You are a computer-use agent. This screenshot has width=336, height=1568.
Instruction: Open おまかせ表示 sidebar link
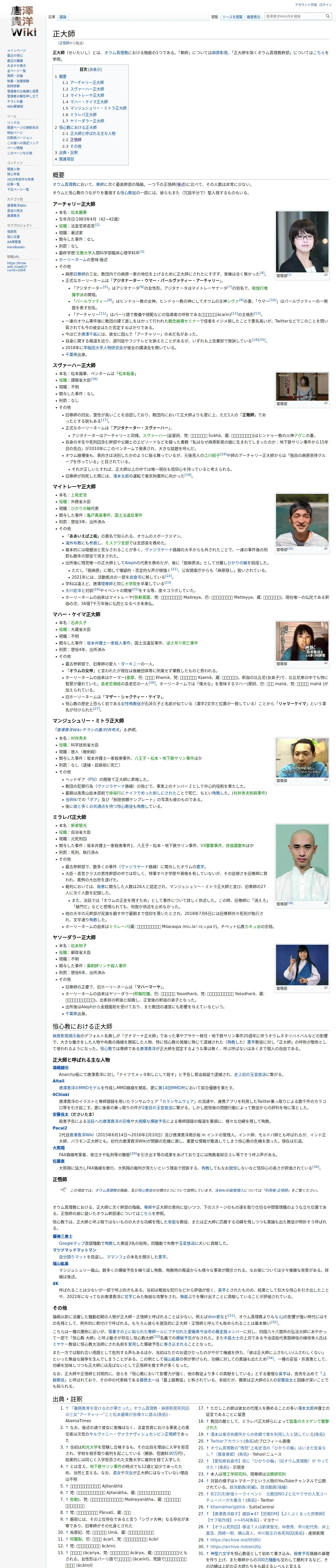[16, 66]
